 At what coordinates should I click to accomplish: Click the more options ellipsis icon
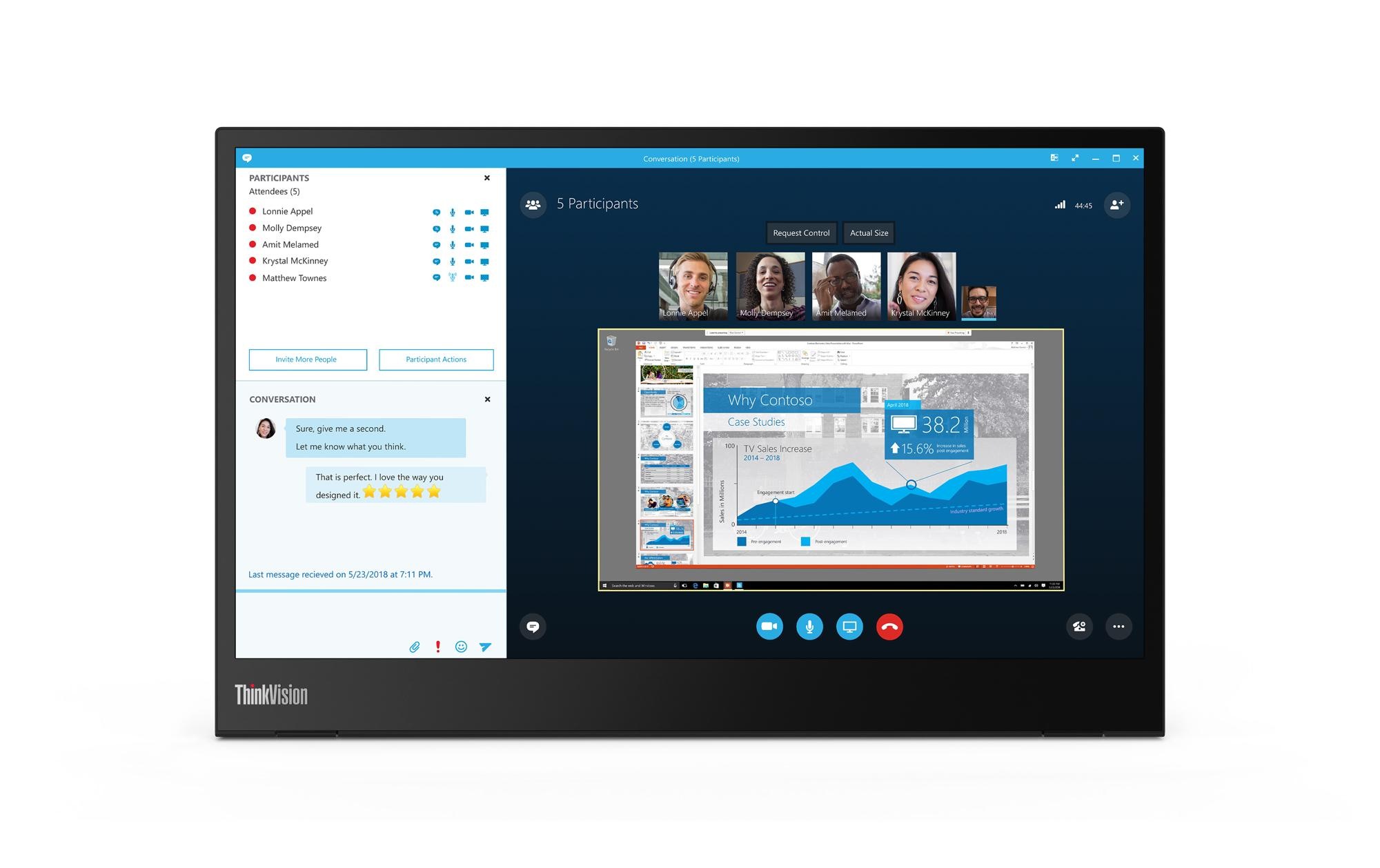tap(1122, 626)
